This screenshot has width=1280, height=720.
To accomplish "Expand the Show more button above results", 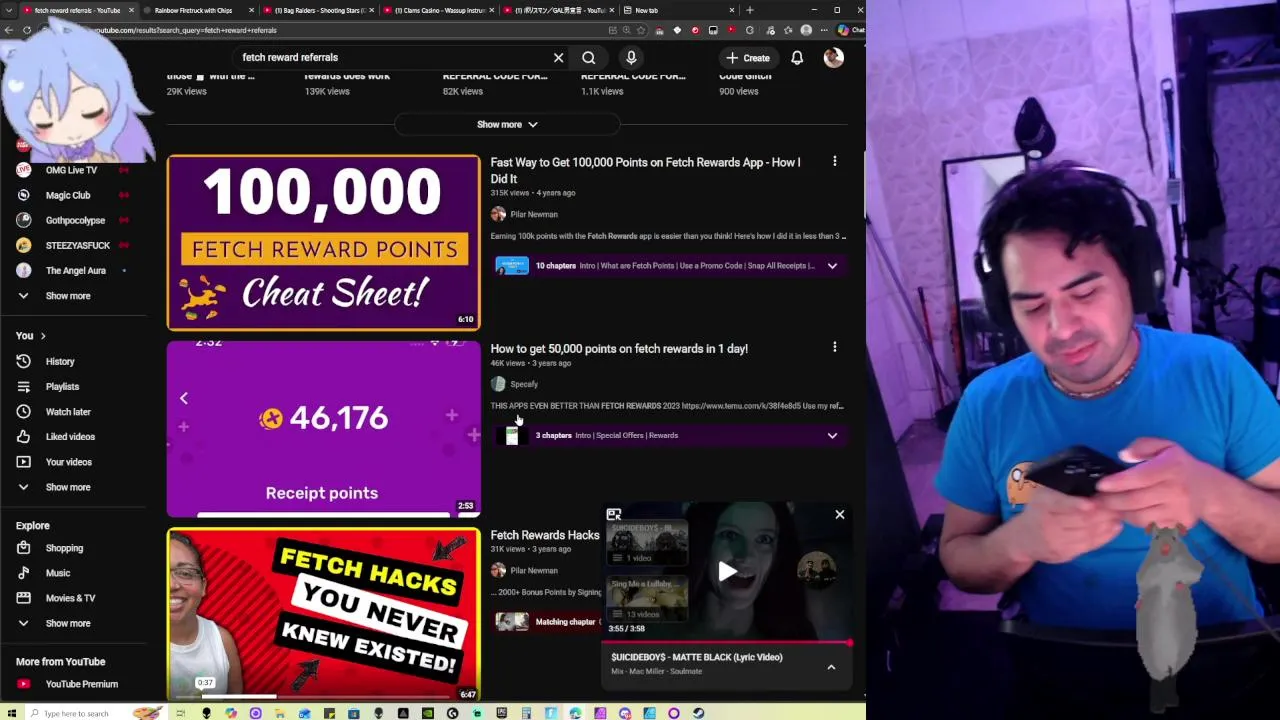I will coord(507,124).
